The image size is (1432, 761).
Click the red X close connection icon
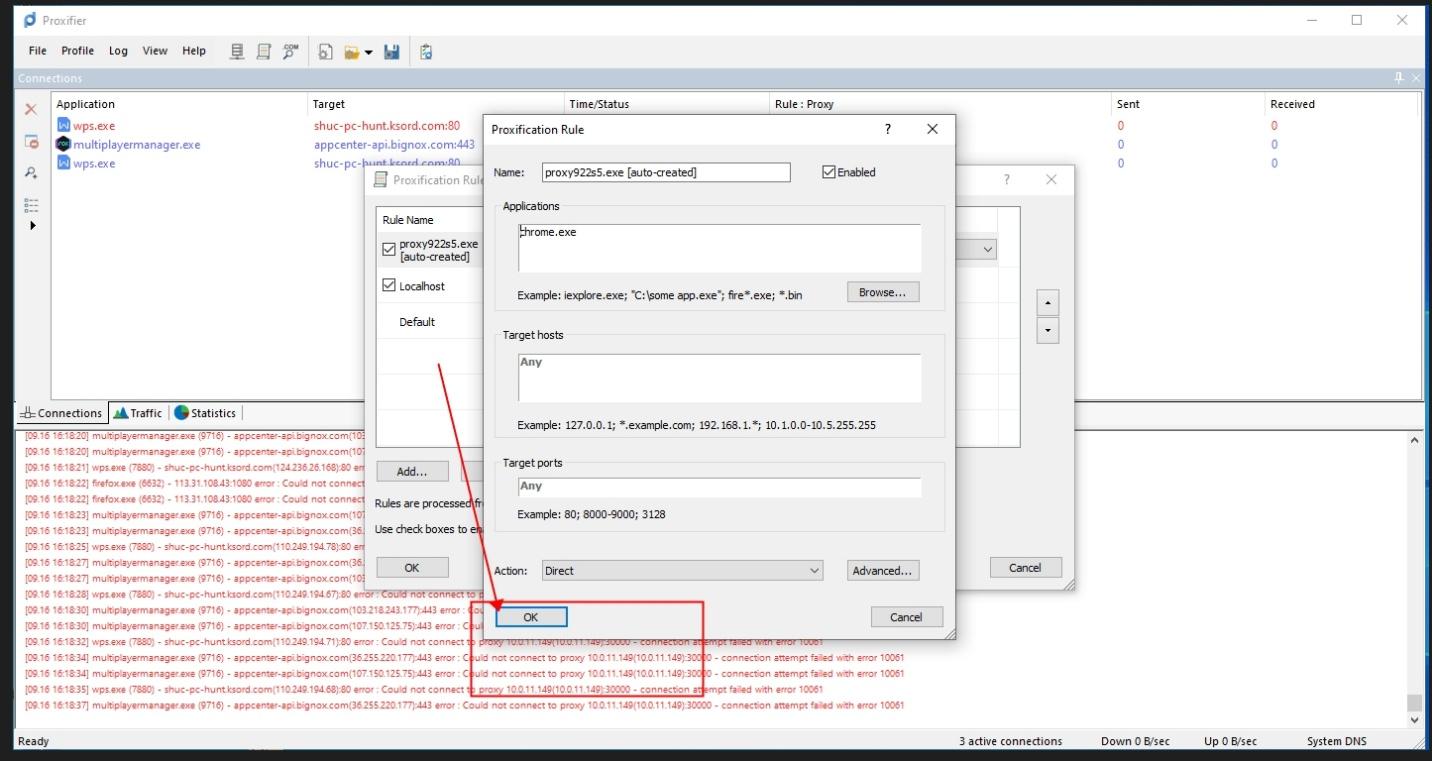pos(31,109)
